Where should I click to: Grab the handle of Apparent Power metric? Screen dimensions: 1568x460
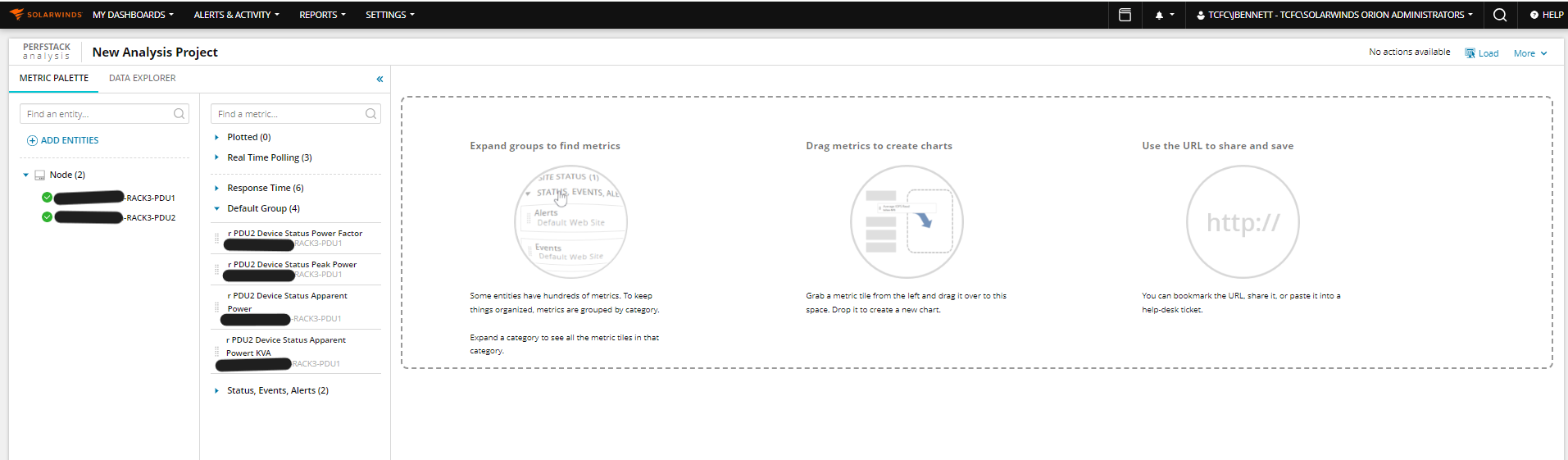tap(216, 307)
